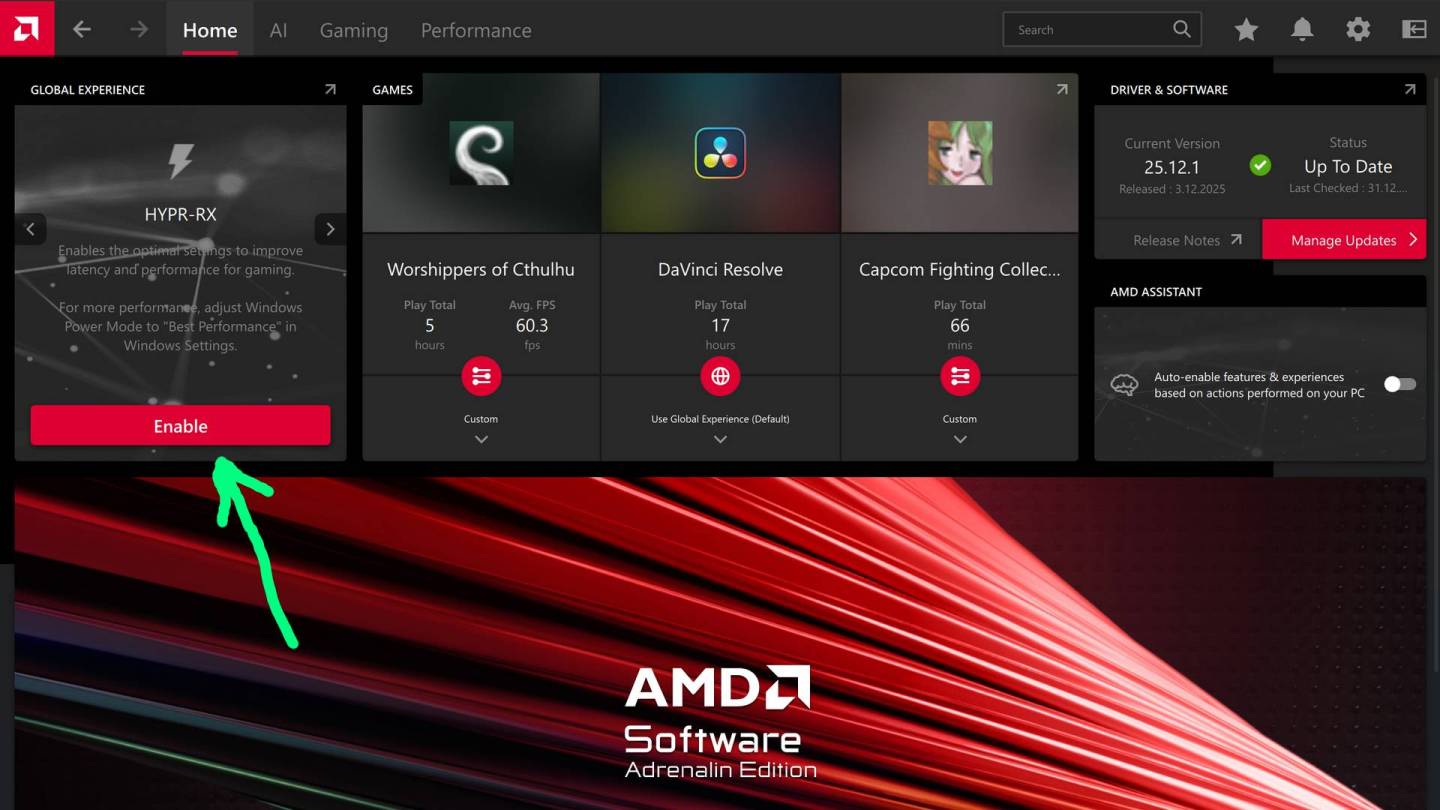Go forward with the right arrow

coord(138,30)
